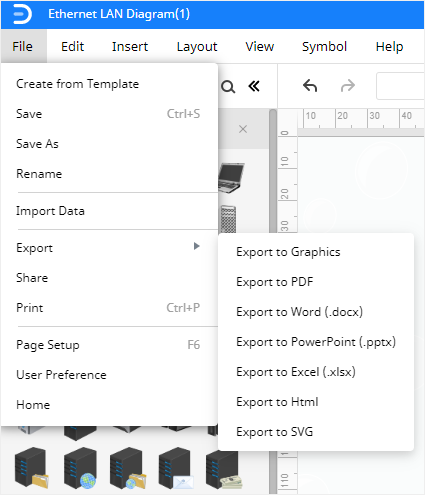
Task: Click the empty toolbar input field
Action: point(400,86)
